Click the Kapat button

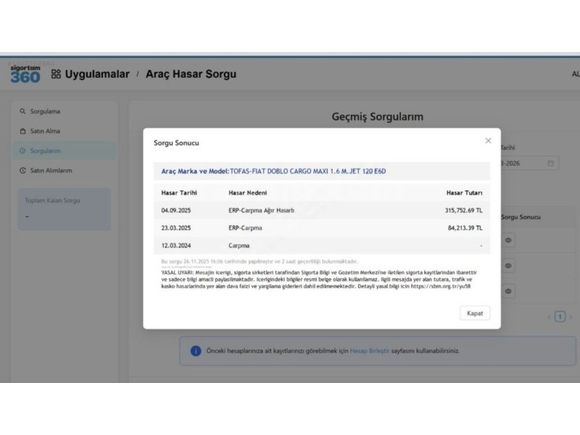pyautogui.click(x=475, y=313)
